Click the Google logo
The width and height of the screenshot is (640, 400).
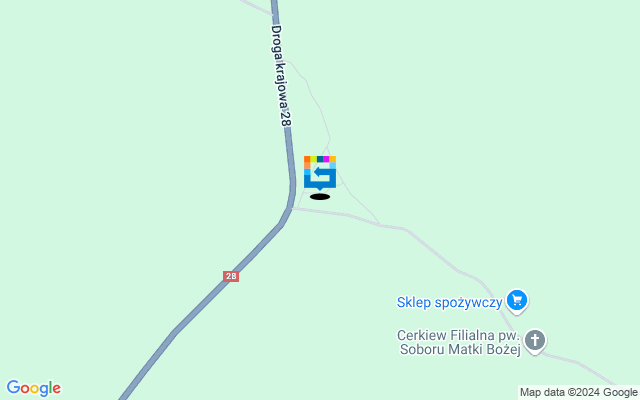(x=33, y=388)
